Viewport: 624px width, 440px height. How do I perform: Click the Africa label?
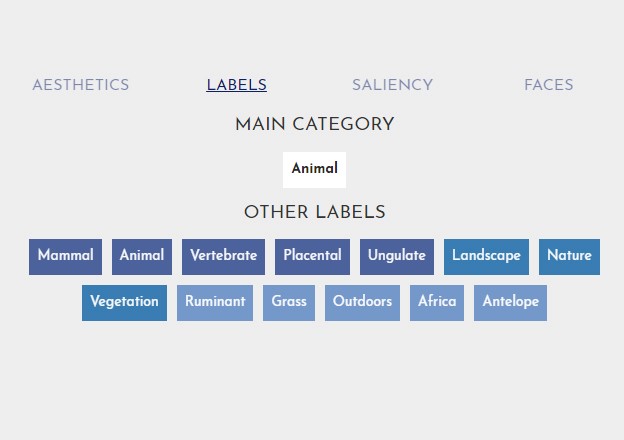tap(436, 302)
